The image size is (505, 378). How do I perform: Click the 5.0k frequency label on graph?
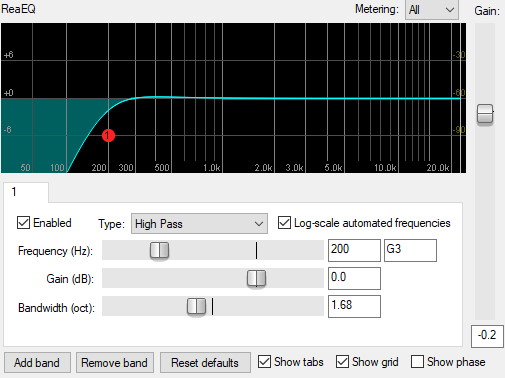333,168
